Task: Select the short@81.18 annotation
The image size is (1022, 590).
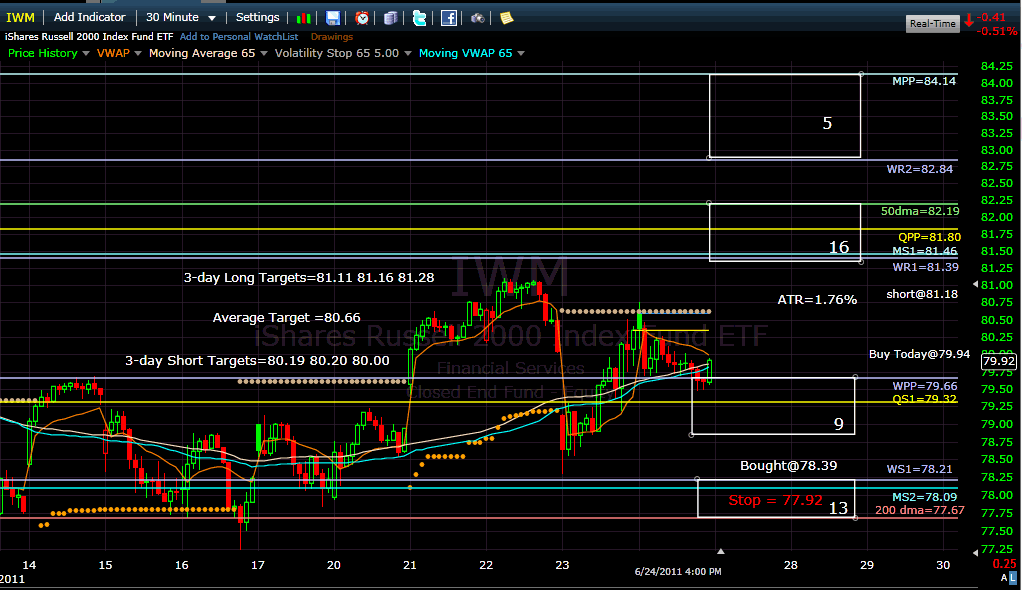Action: [x=922, y=295]
